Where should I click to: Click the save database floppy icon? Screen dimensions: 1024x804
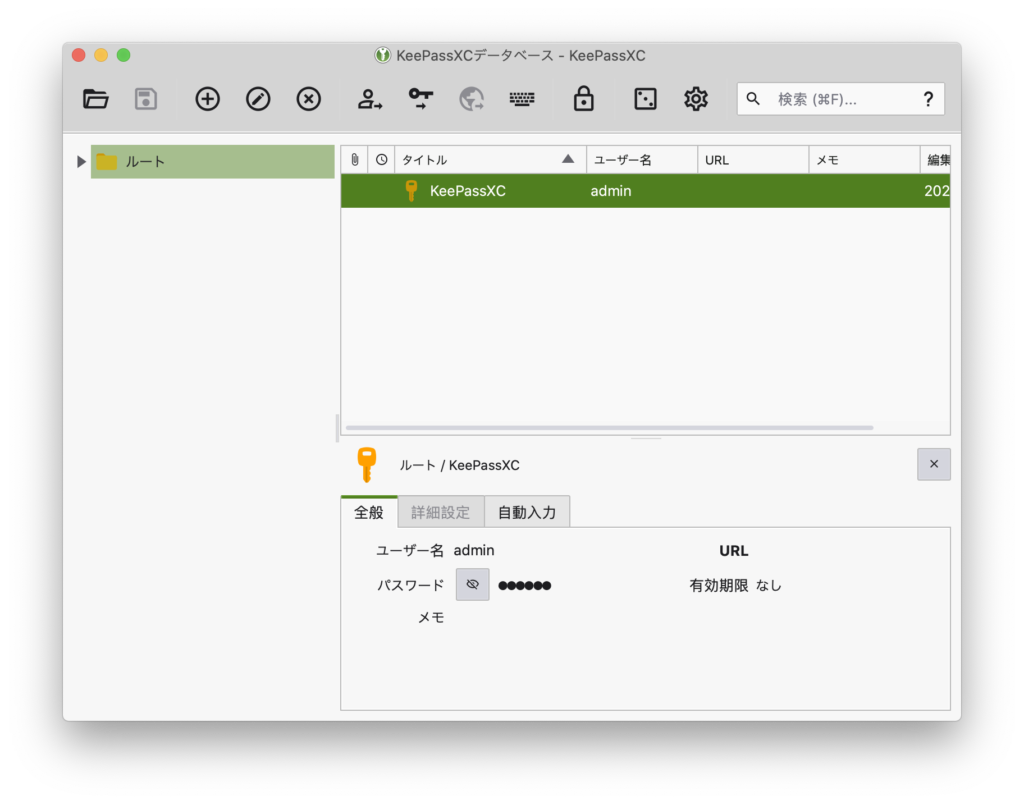click(146, 99)
